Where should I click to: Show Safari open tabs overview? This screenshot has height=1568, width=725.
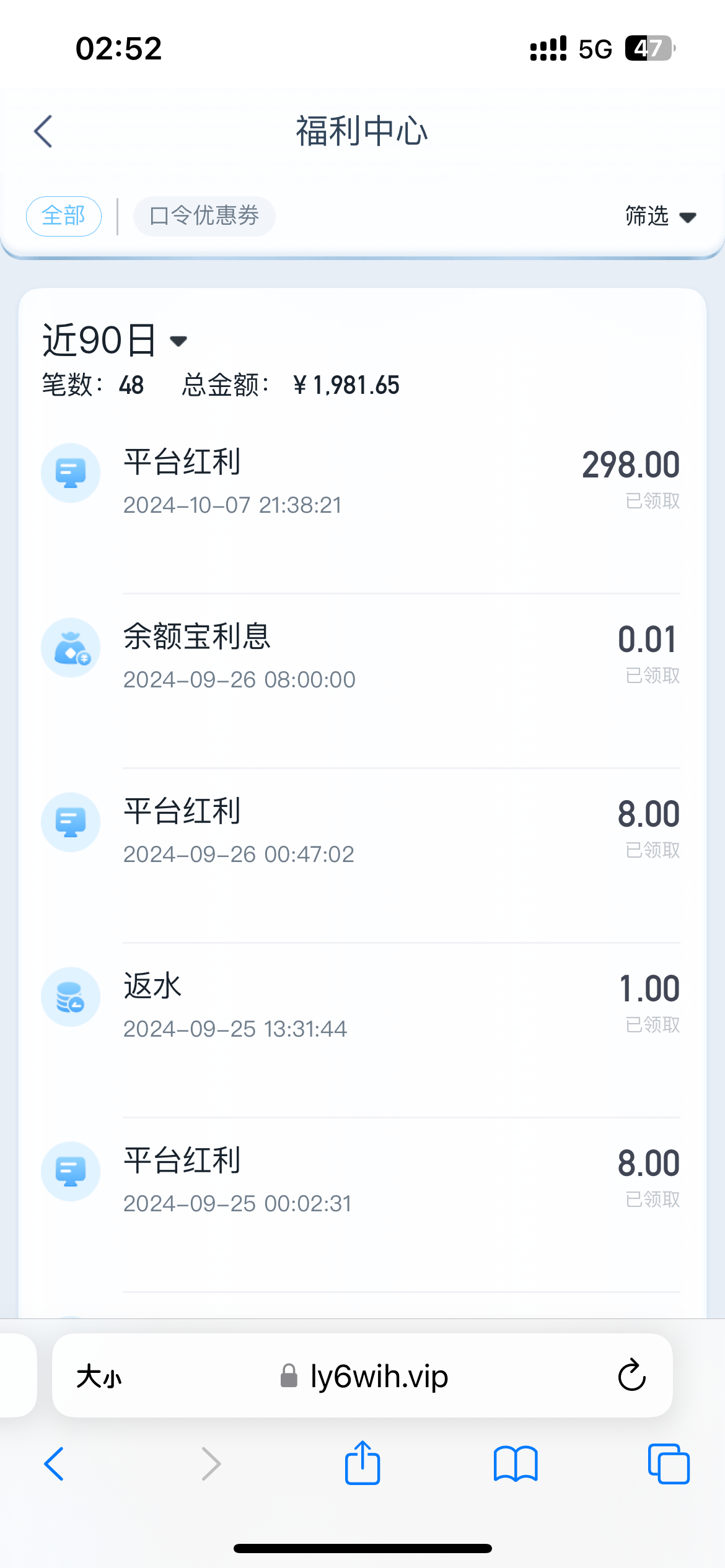pyautogui.click(x=668, y=1464)
